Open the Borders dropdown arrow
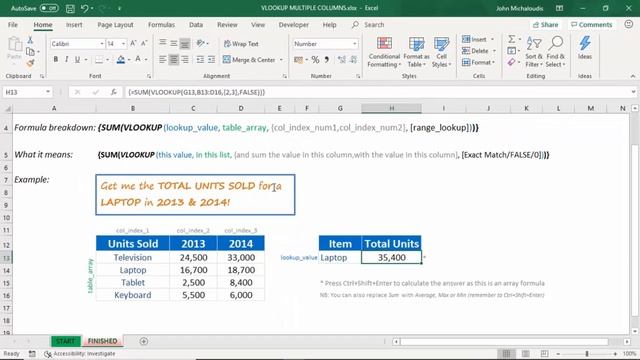The image size is (640, 360). (107, 60)
